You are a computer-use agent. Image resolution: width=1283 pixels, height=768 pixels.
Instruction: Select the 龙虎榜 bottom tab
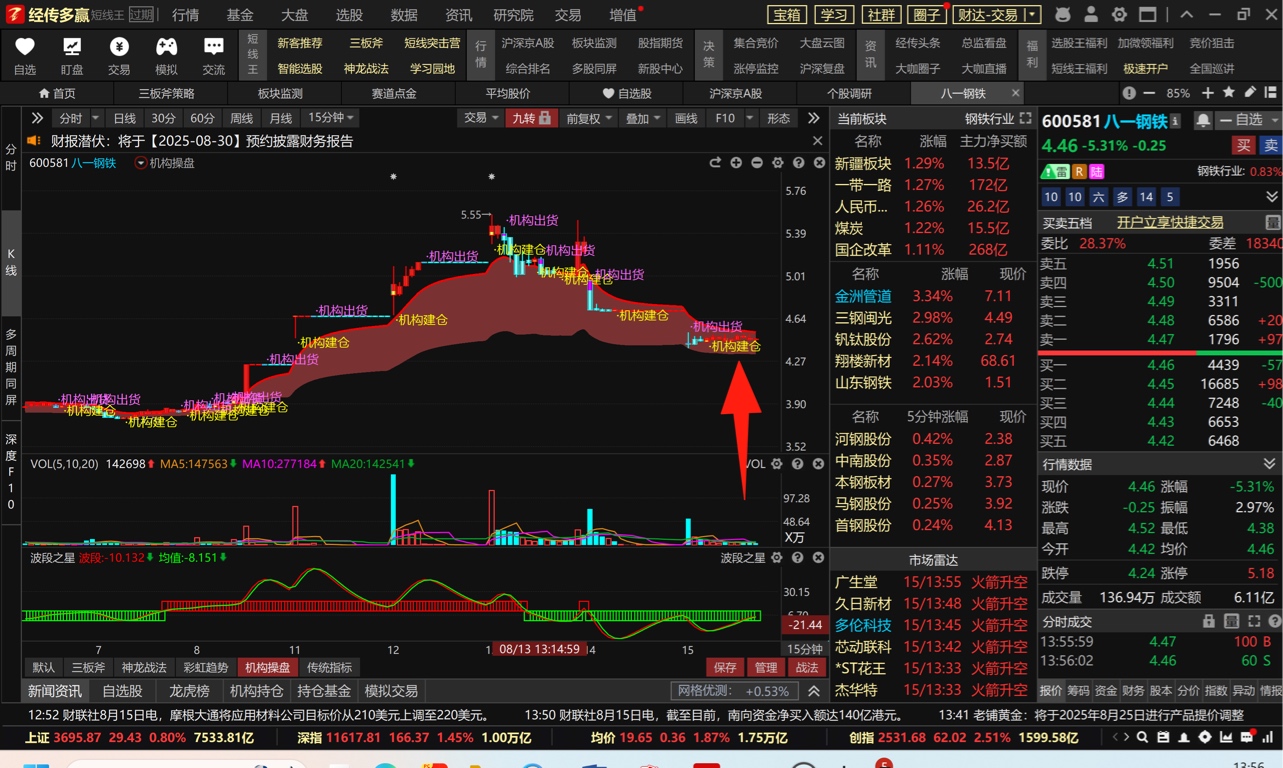[x=189, y=691]
